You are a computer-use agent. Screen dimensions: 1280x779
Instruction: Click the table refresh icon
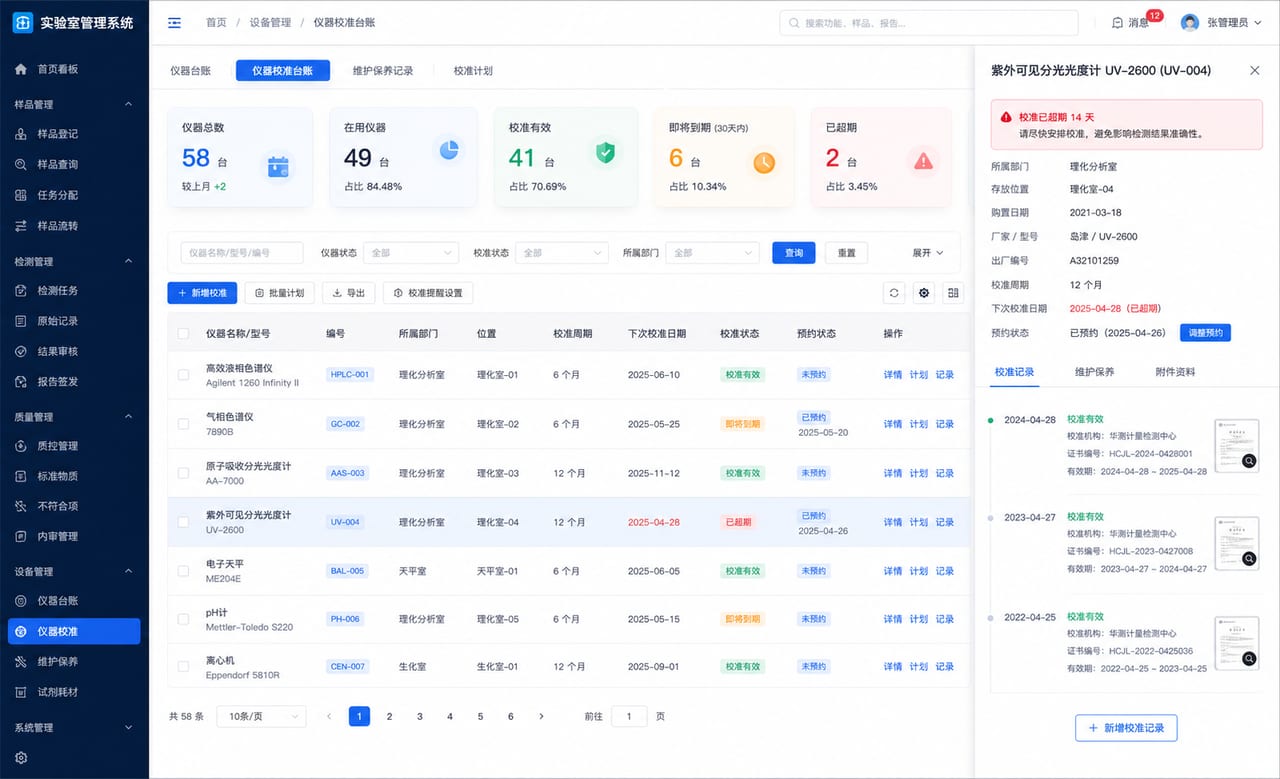(895, 293)
